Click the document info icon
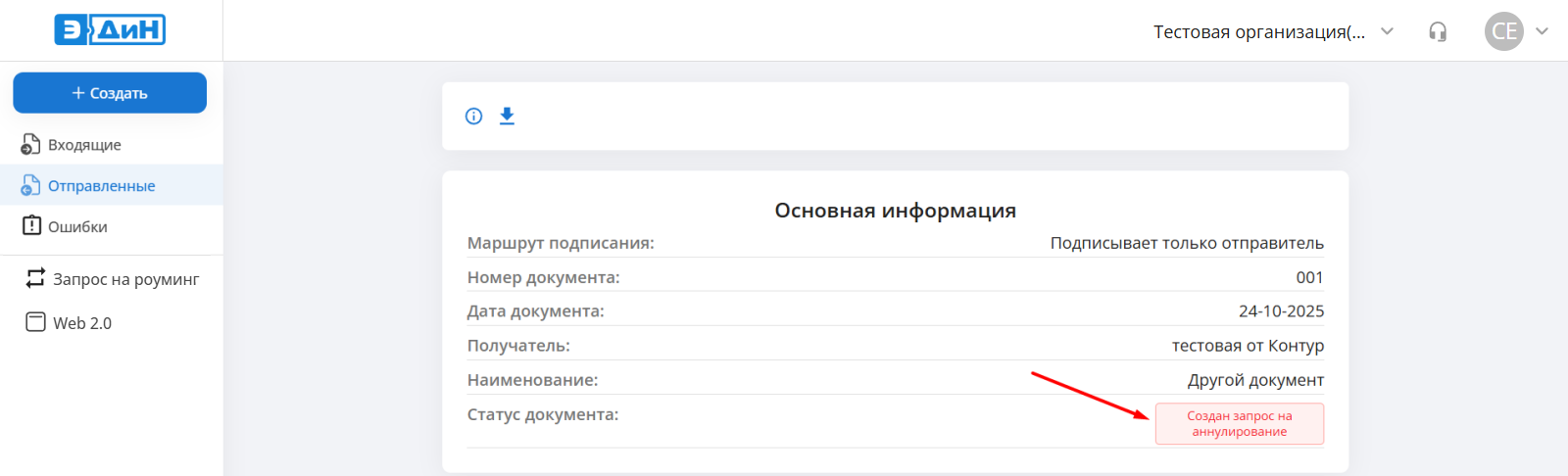Screen dimensions: 1568x476 click(473, 117)
